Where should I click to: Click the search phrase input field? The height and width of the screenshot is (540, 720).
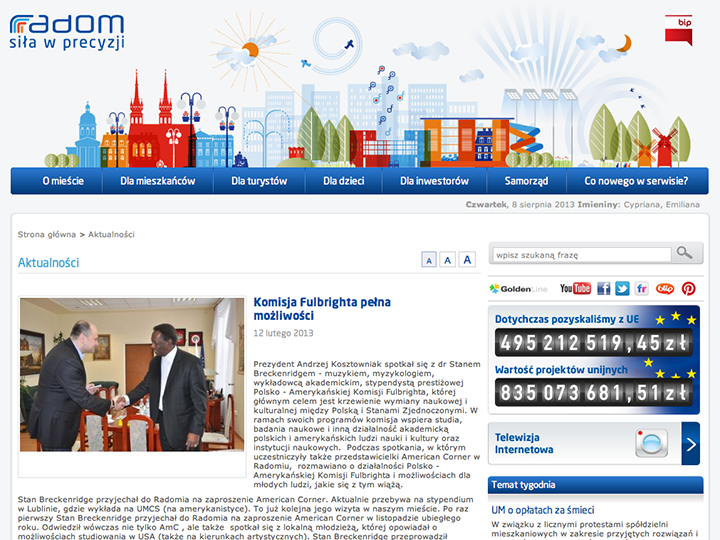click(580, 254)
